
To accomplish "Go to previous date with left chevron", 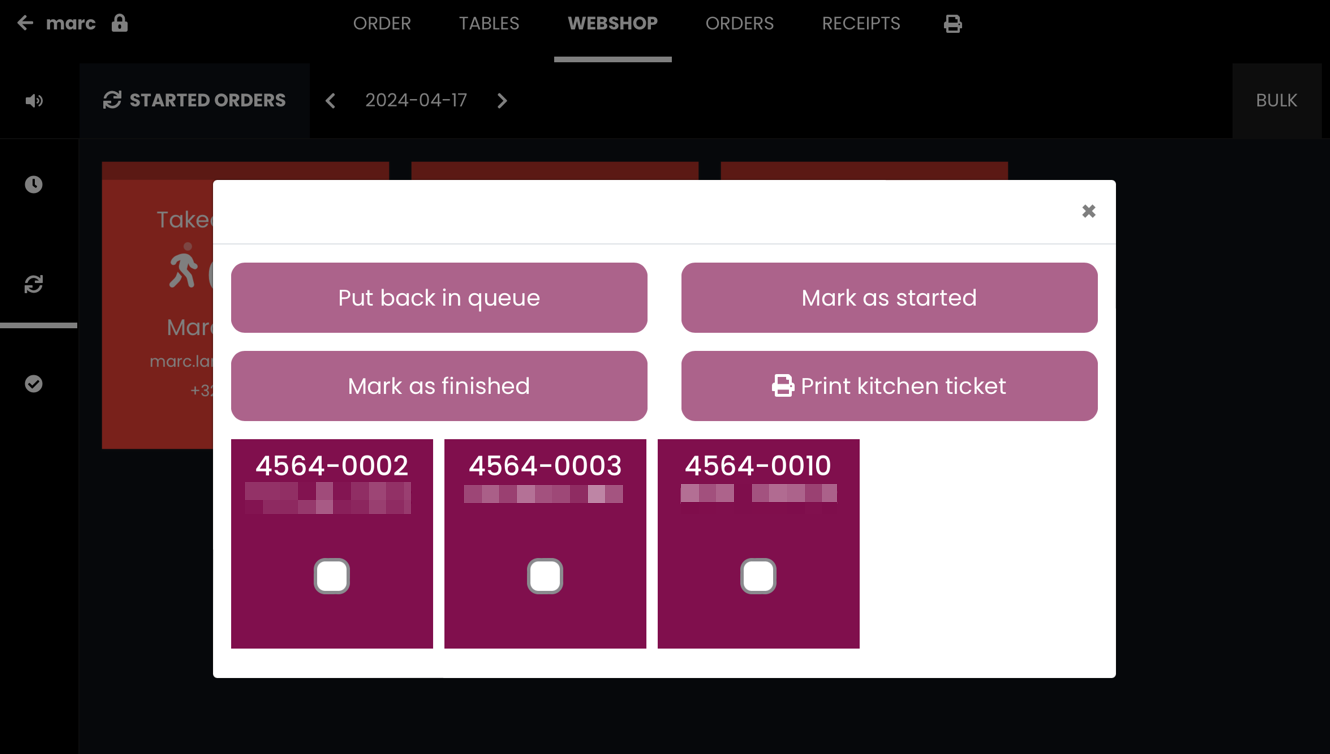I will pos(330,101).
